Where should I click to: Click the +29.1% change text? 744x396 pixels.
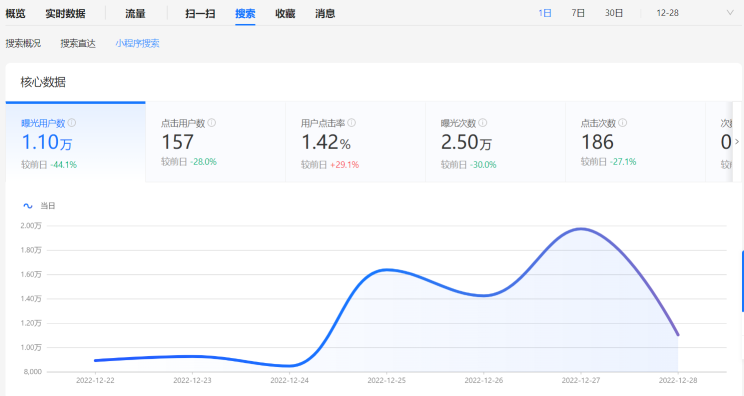(x=344, y=165)
